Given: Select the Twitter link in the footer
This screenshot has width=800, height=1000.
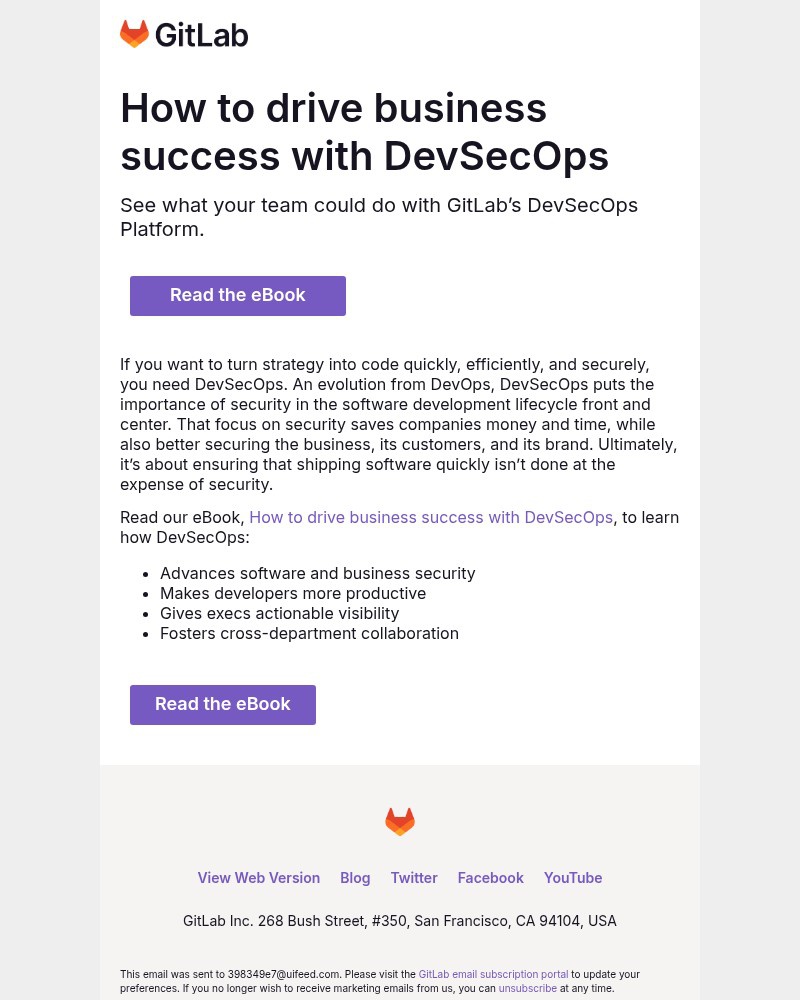Looking at the screenshot, I should (414, 877).
